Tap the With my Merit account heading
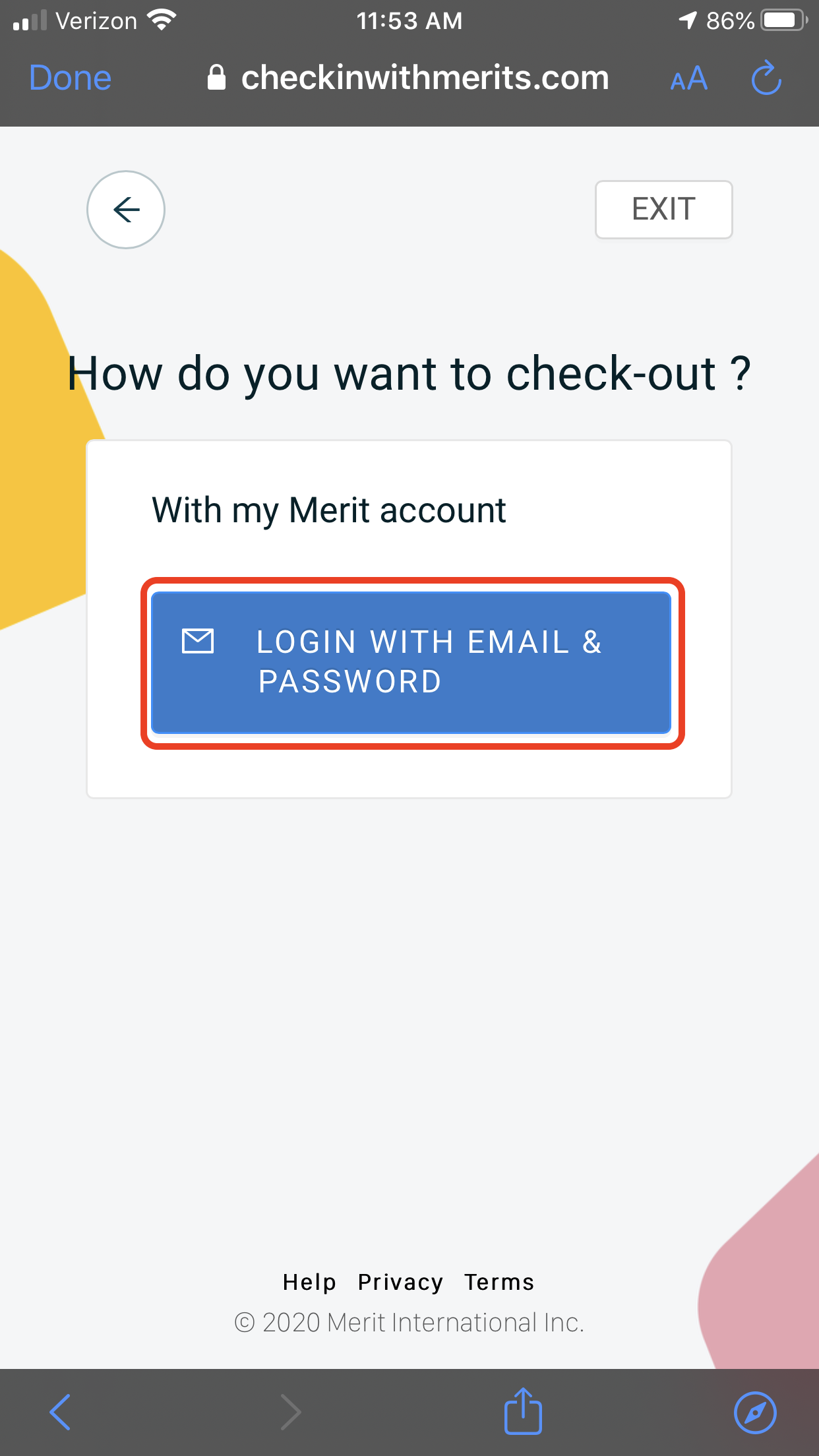 point(329,510)
